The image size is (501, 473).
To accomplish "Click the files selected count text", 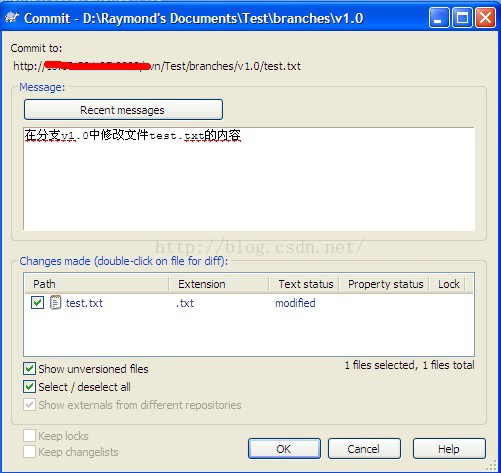I will [x=409, y=365].
